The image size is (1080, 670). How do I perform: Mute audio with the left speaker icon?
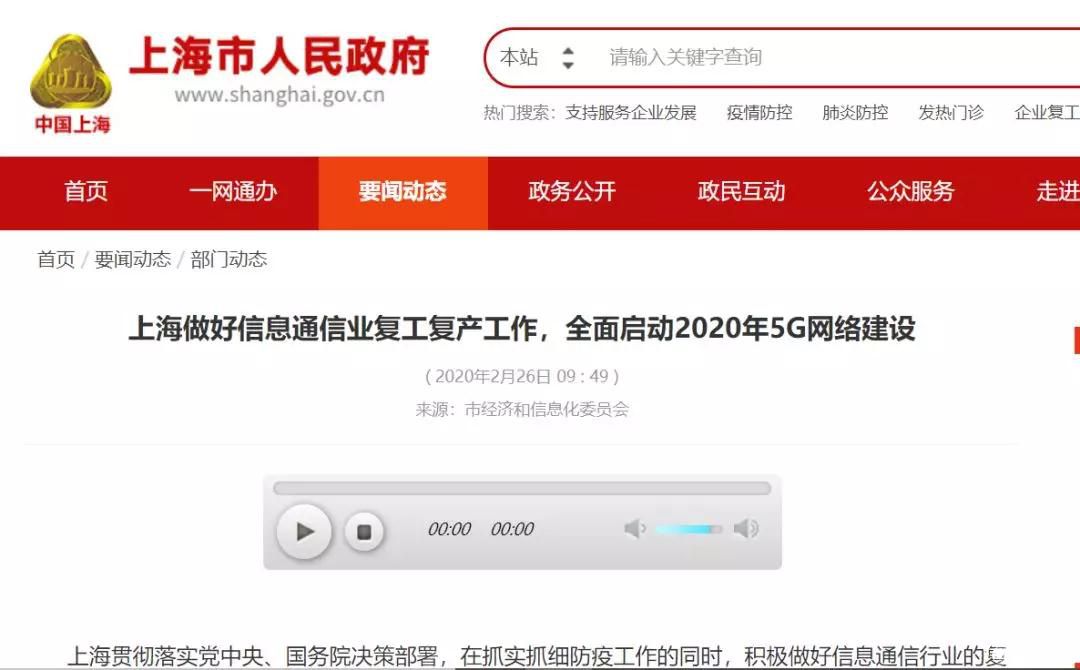[635, 529]
